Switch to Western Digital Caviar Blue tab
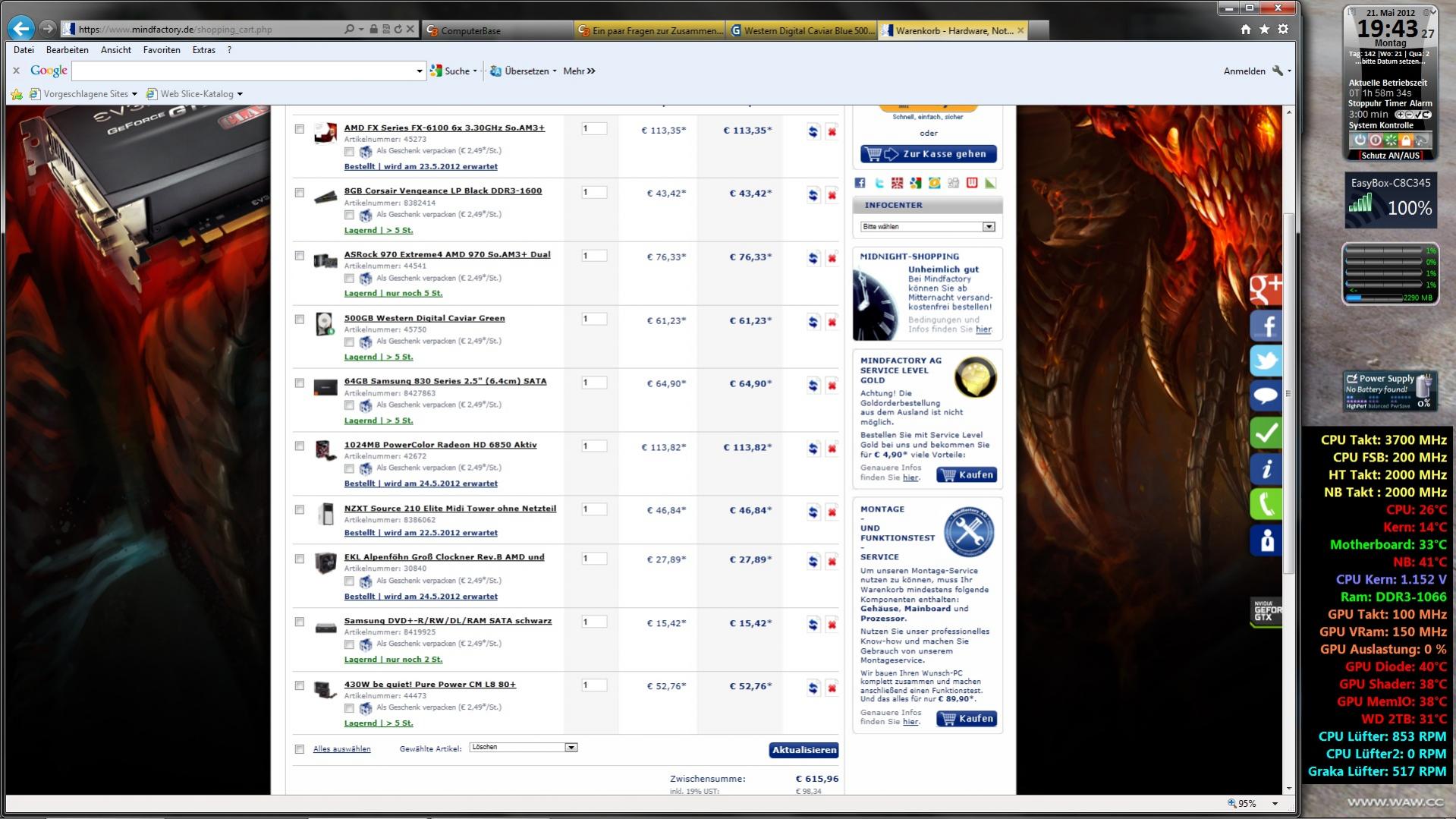Viewport: 1456px width, 819px height. click(x=801, y=30)
